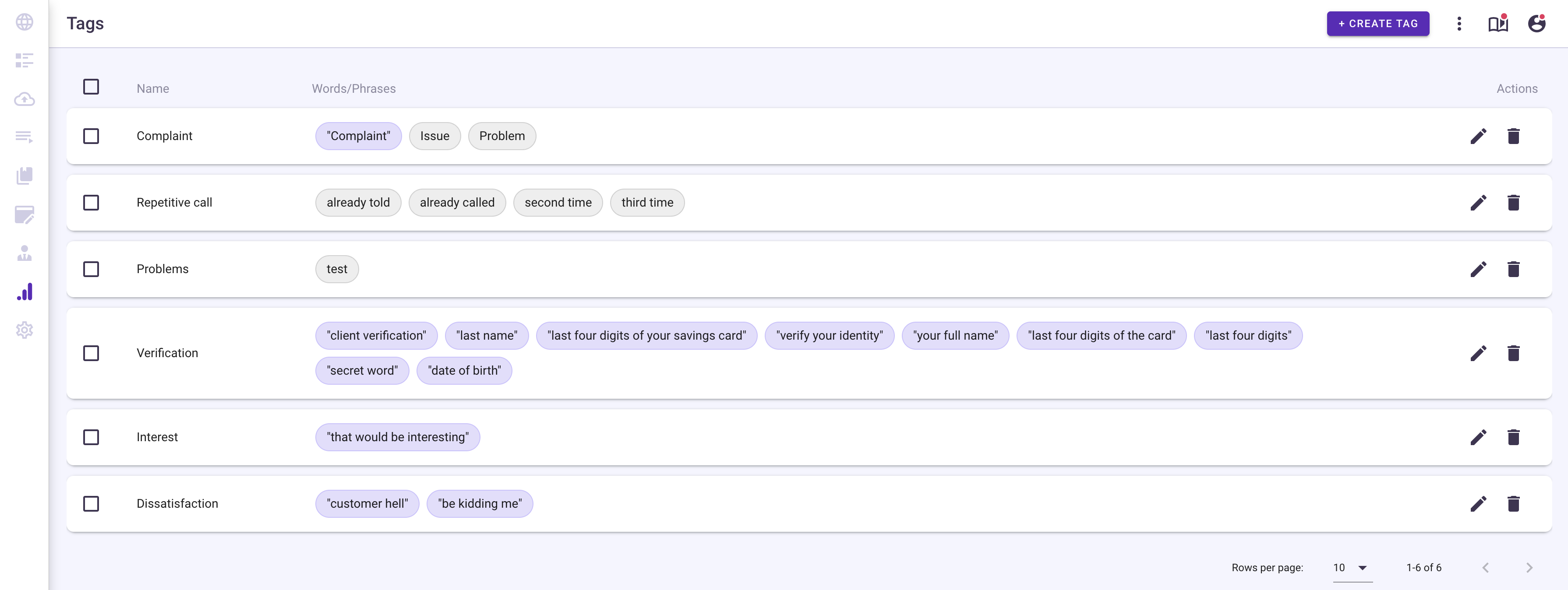Delete the Interest tag
Viewport: 1568px width, 590px height.
pyautogui.click(x=1514, y=437)
